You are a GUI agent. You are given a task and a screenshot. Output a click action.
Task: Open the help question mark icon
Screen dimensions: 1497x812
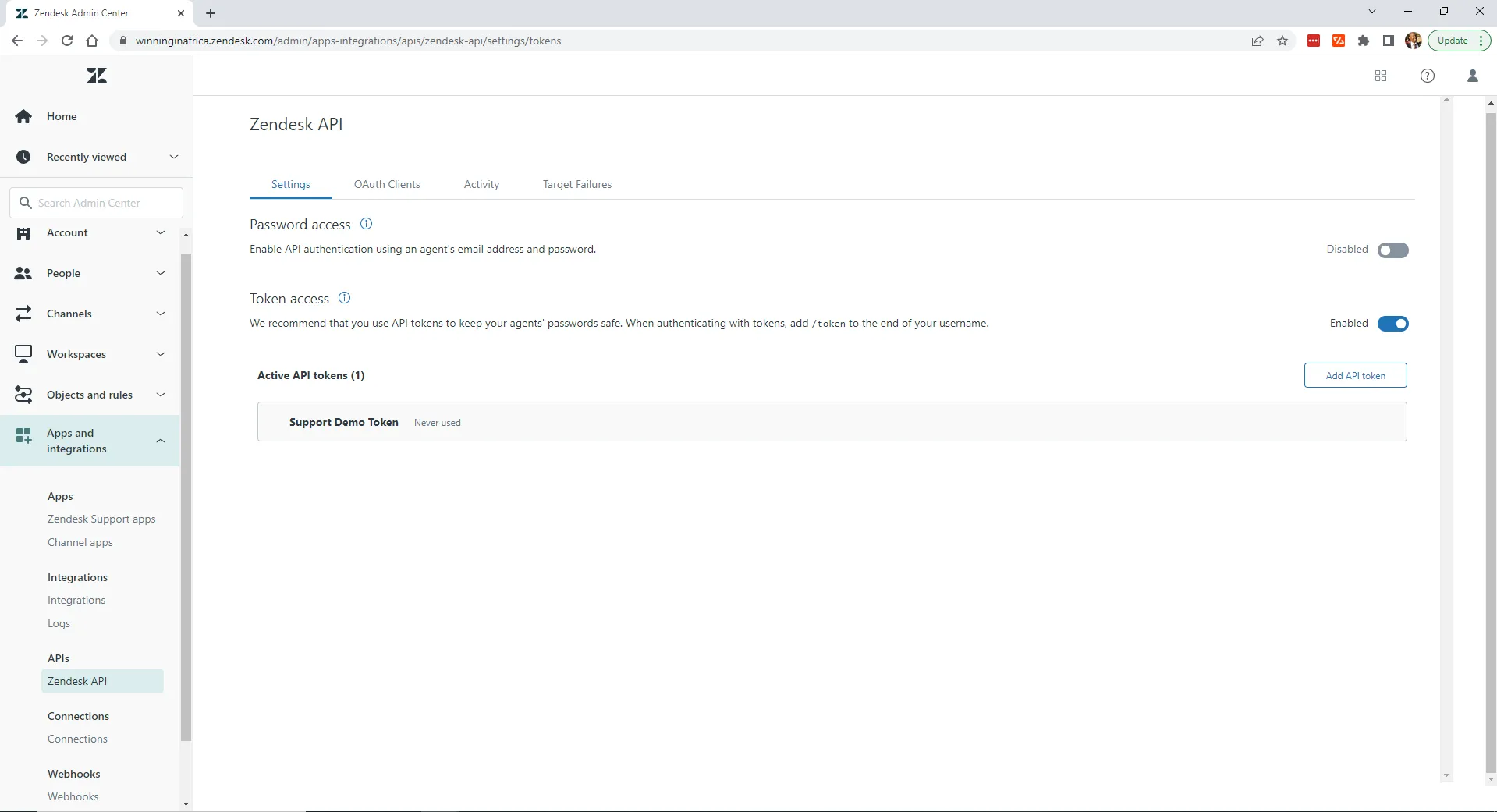pos(1428,76)
